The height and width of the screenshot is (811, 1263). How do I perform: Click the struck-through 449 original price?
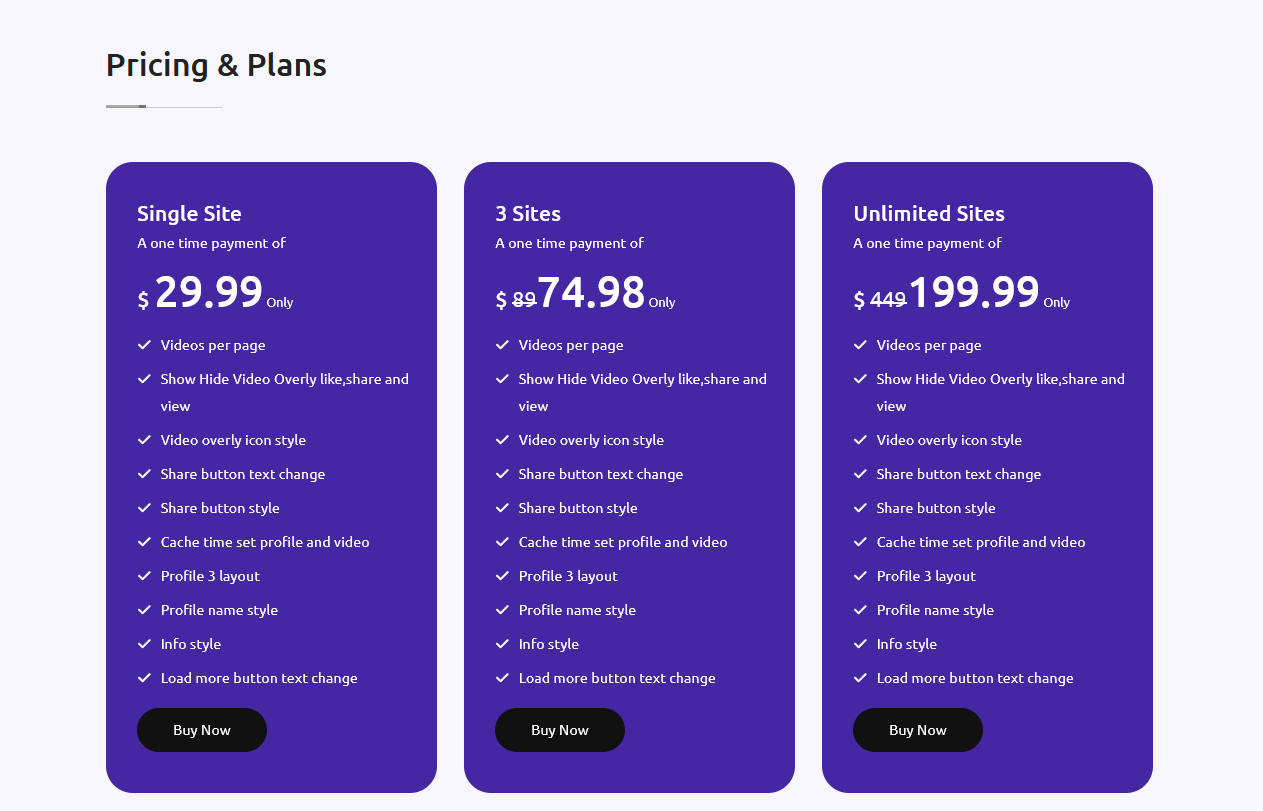click(888, 299)
